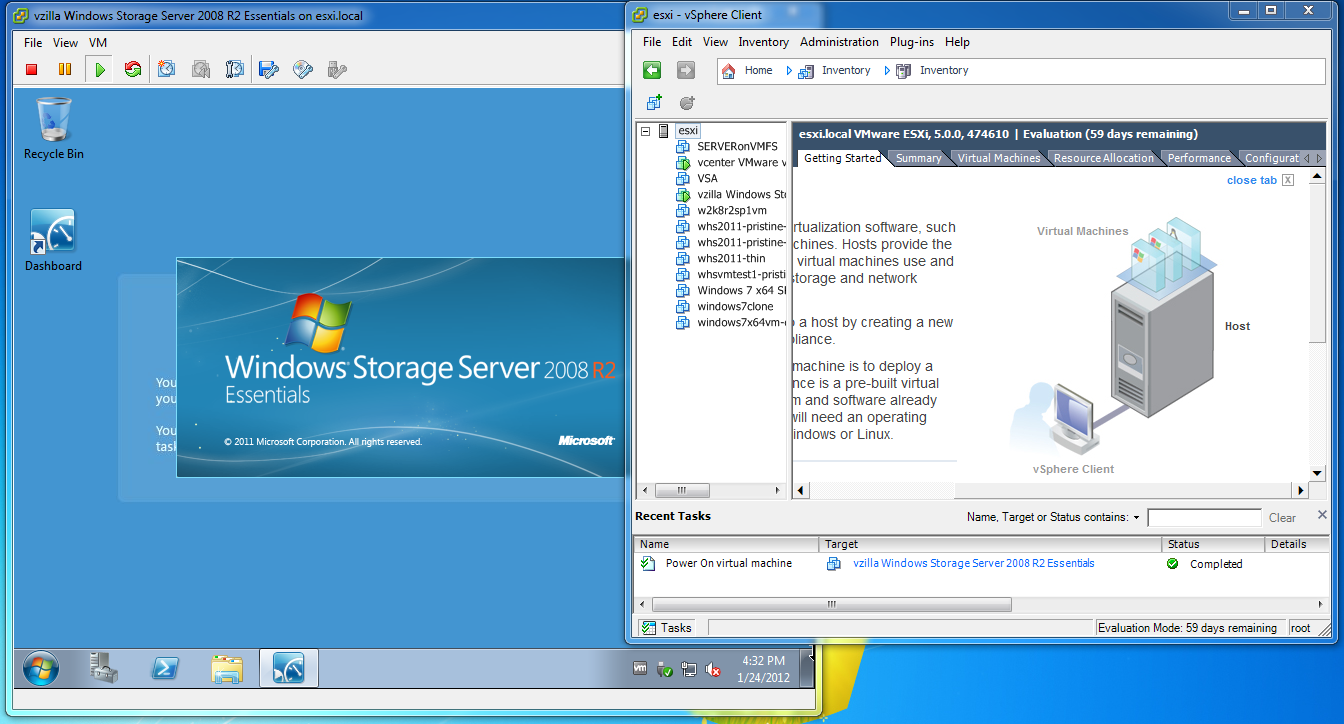Click Dashboard button on guest taskbar
Image resolution: width=1344 pixels, height=724 pixels.
(x=288, y=668)
